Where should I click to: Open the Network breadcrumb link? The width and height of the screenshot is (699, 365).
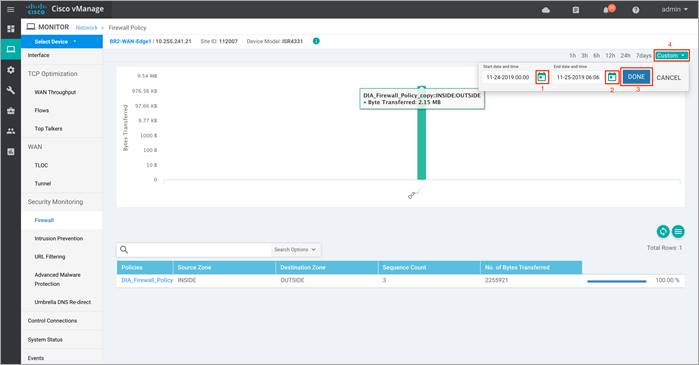point(86,28)
